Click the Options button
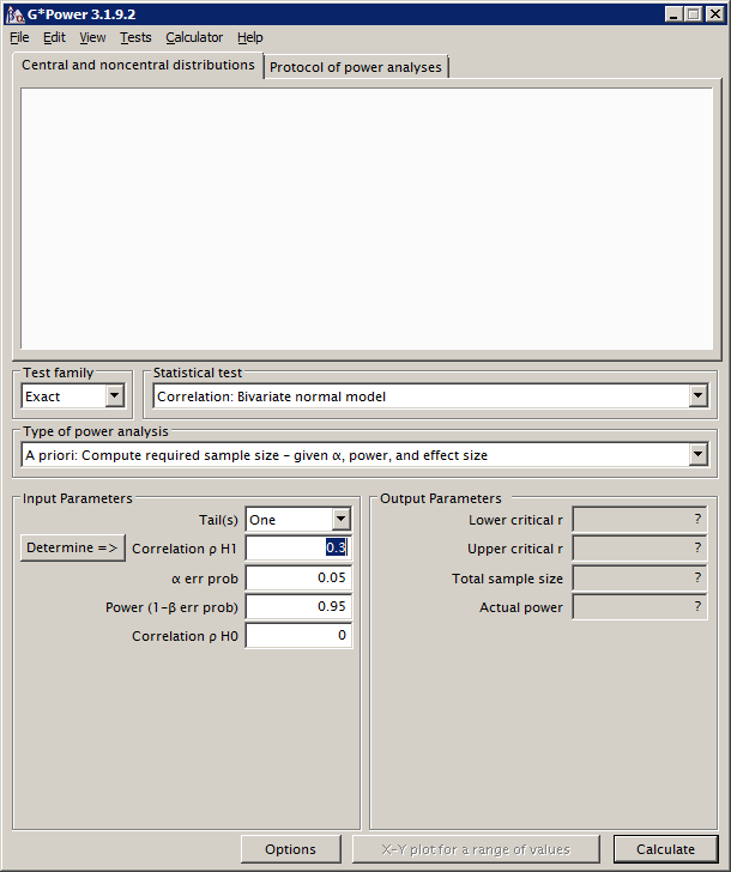This screenshot has width=731, height=872. pos(290,849)
